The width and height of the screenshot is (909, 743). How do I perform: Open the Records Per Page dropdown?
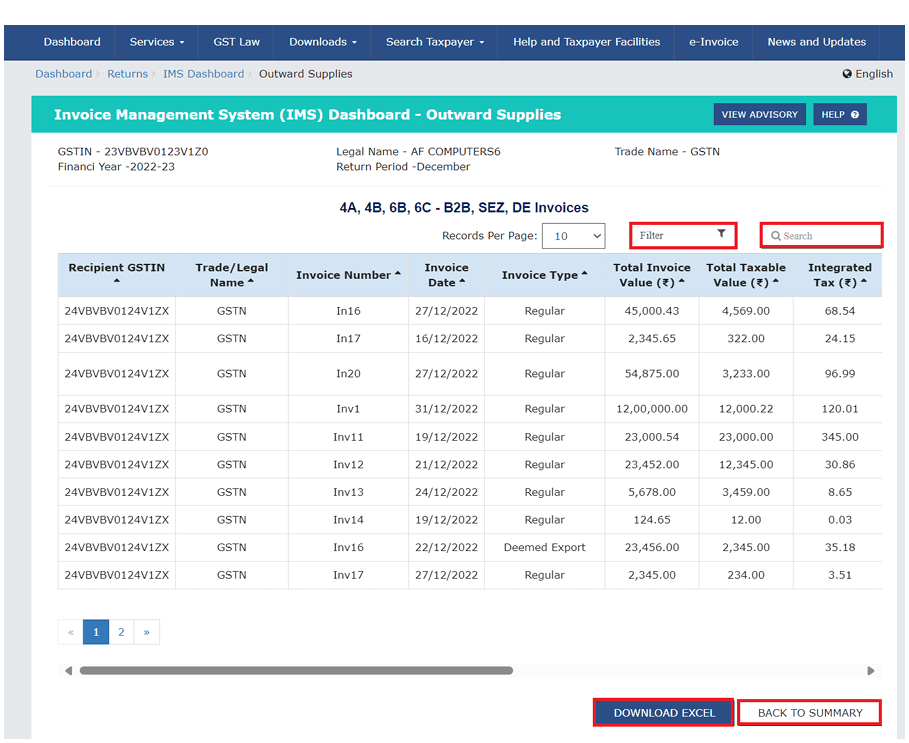pos(573,236)
